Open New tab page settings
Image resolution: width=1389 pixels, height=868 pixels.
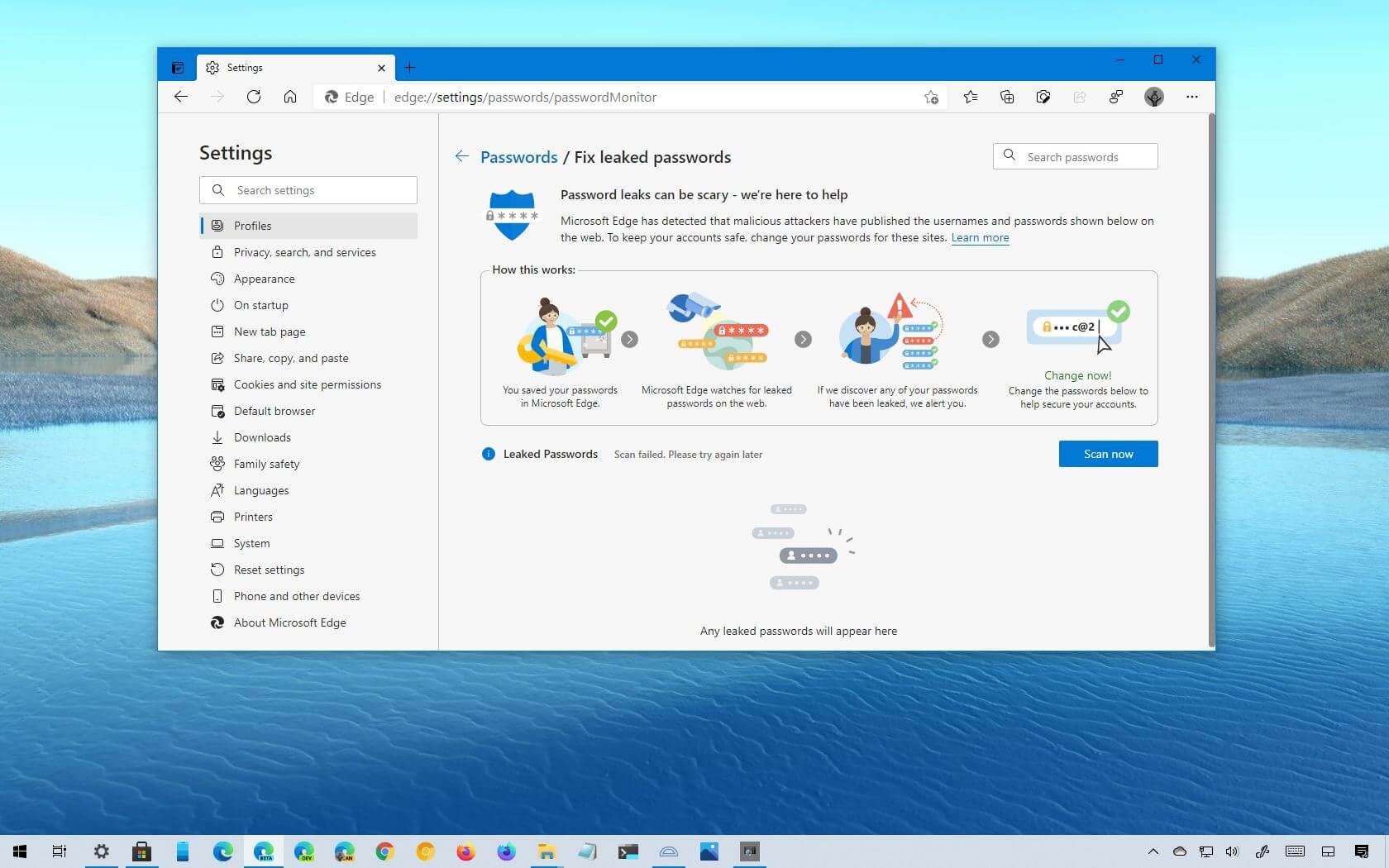click(308, 331)
